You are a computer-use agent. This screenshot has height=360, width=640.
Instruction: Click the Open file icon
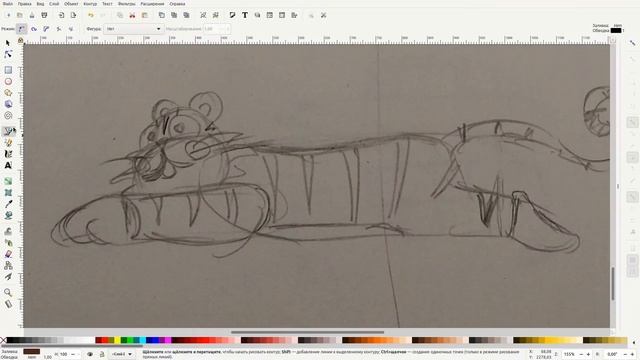coord(20,15)
